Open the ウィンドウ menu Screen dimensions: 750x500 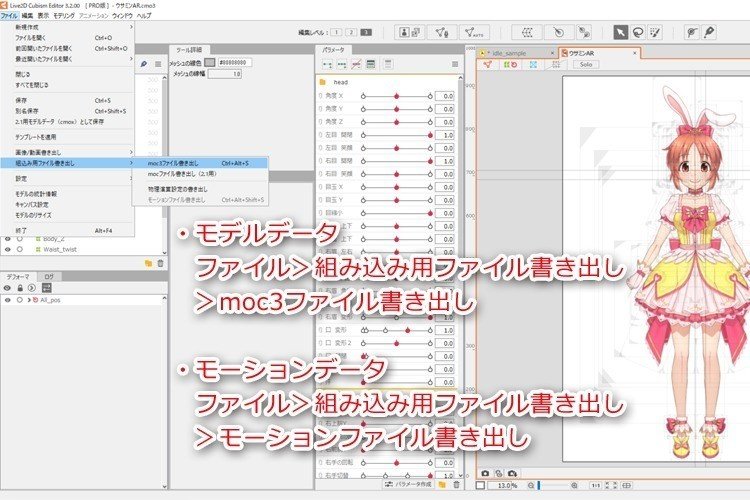point(122,15)
